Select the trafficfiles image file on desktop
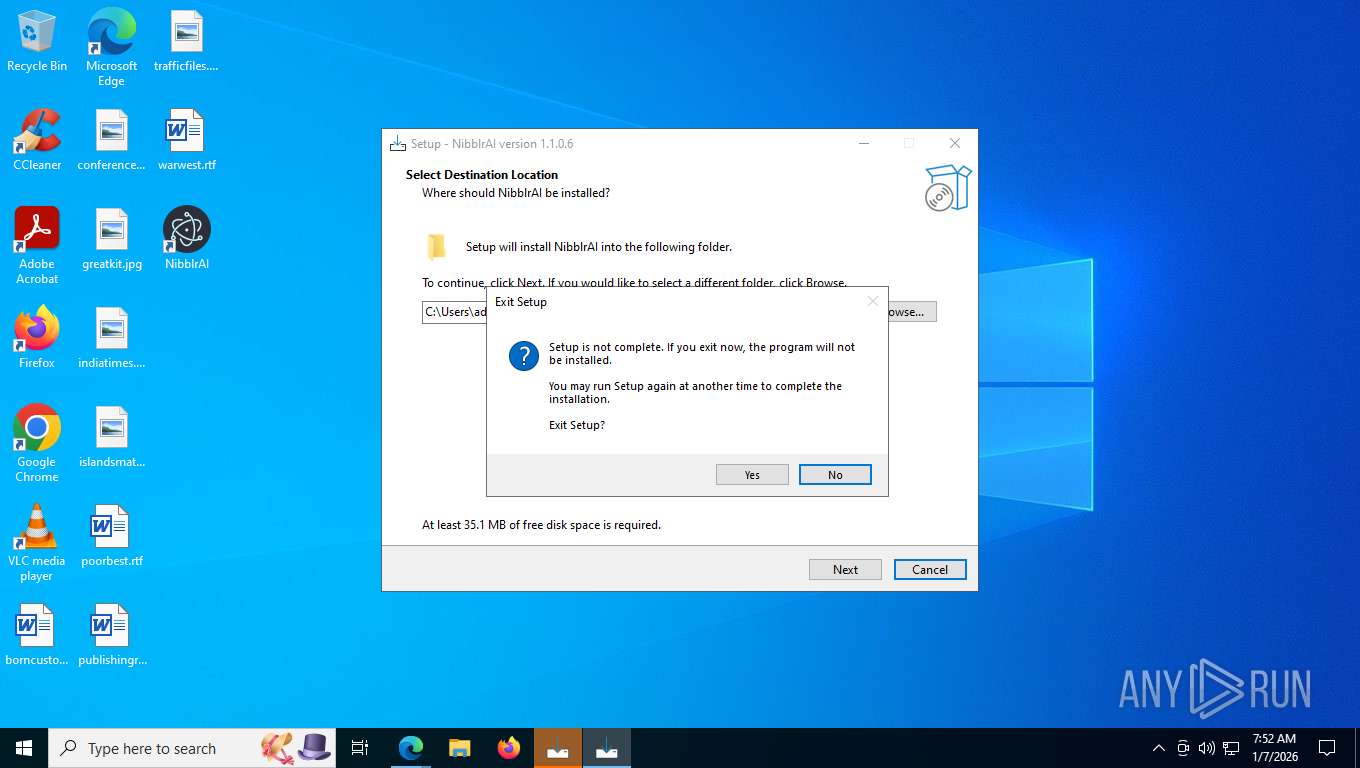 click(x=186, y=41)
